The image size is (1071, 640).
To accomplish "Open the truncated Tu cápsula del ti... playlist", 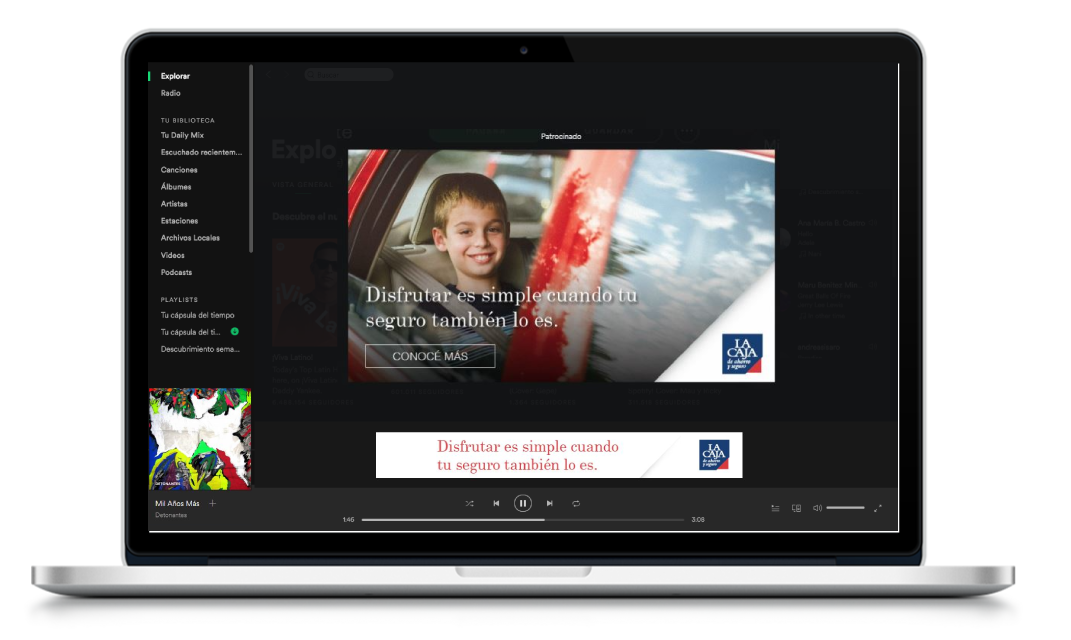I will tap(191, 332).
